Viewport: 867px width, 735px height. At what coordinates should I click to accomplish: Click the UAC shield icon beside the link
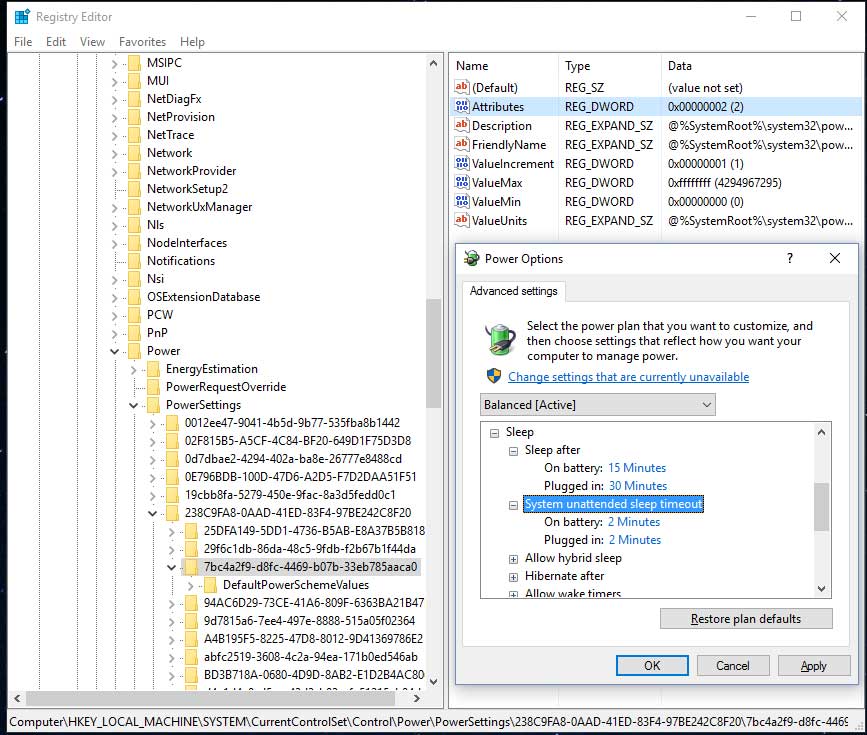click(494, 376)
